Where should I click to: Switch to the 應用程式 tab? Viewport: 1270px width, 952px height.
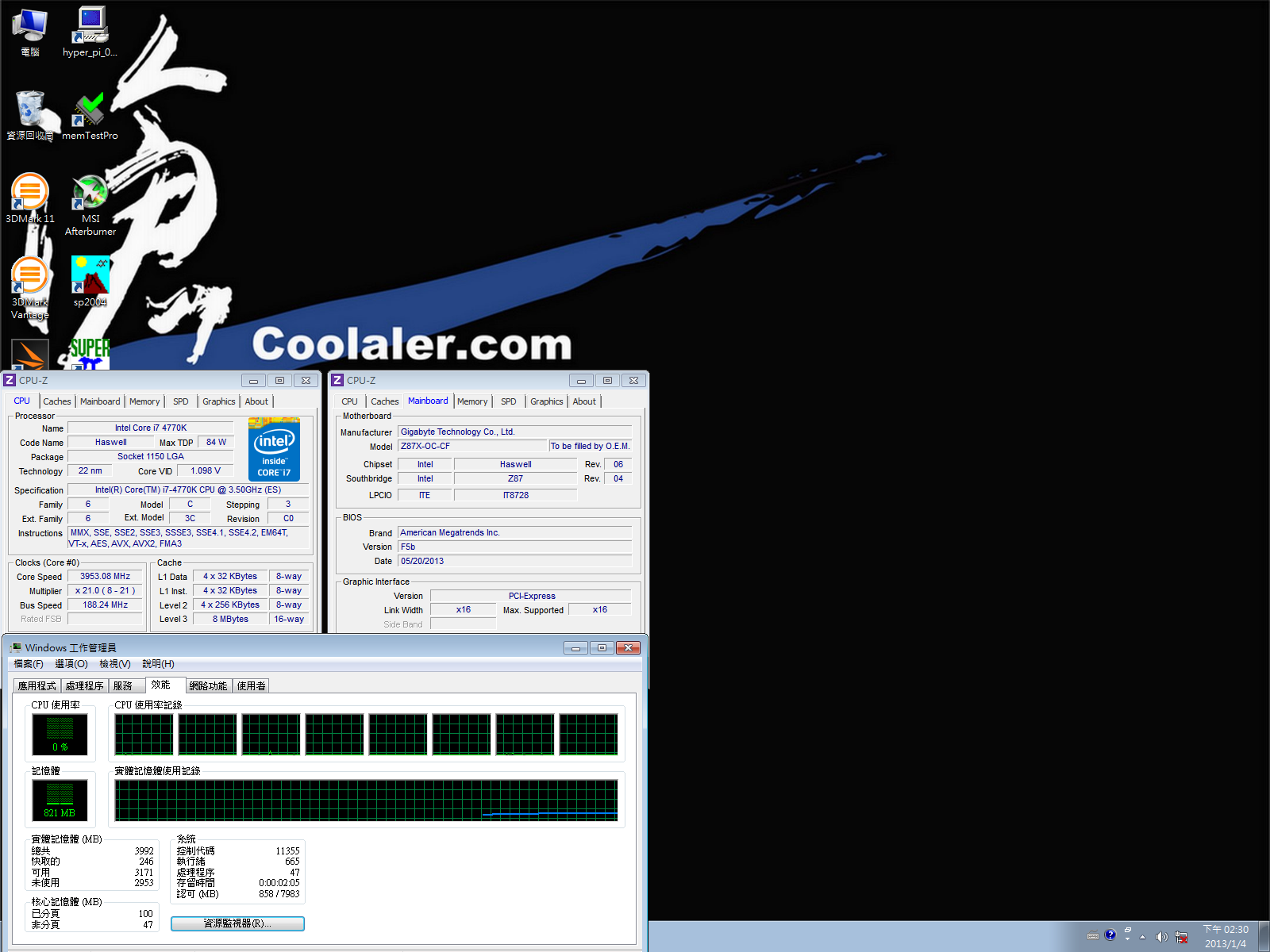37,686
